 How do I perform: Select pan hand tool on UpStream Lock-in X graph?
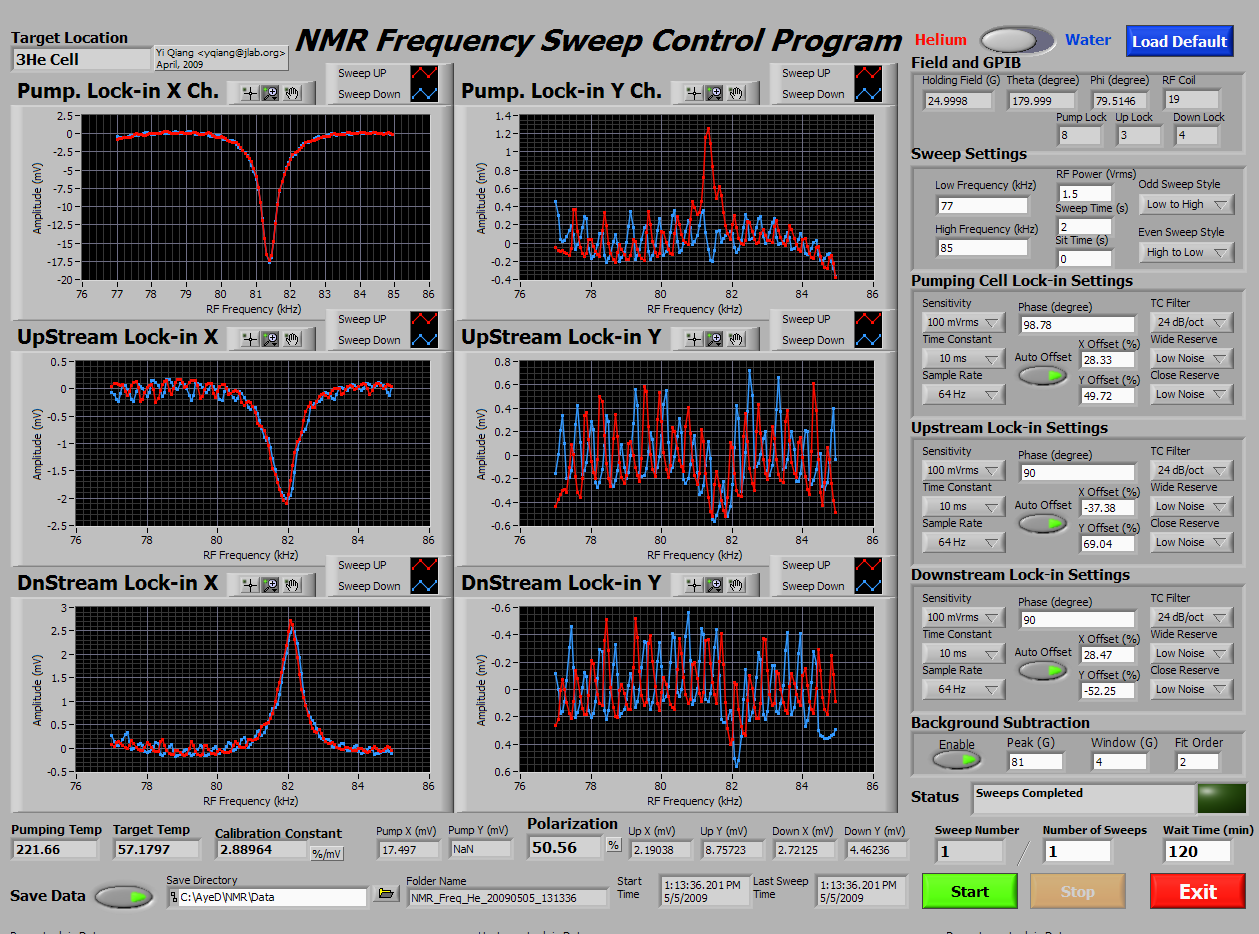pos(293,339)
